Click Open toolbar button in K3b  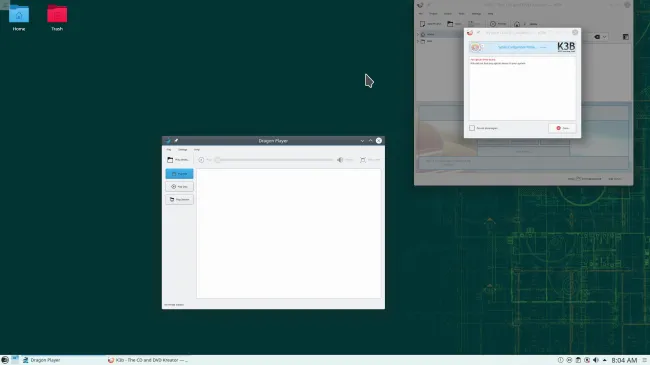click(454, 24)
